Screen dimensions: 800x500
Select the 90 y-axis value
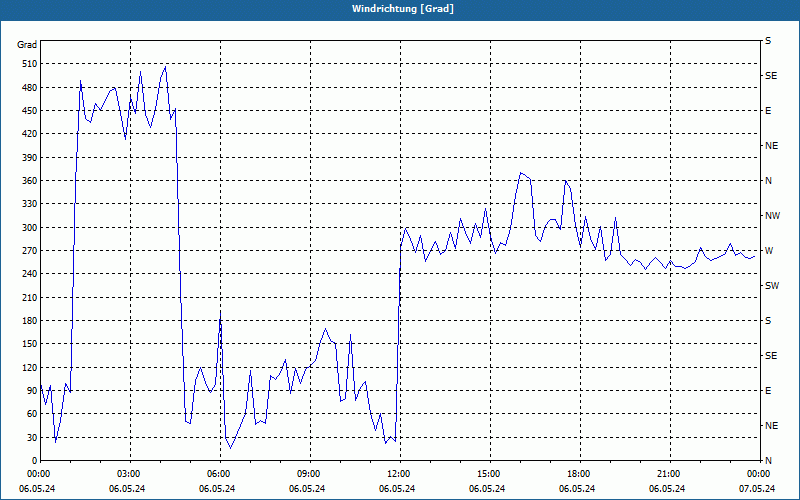33,390
